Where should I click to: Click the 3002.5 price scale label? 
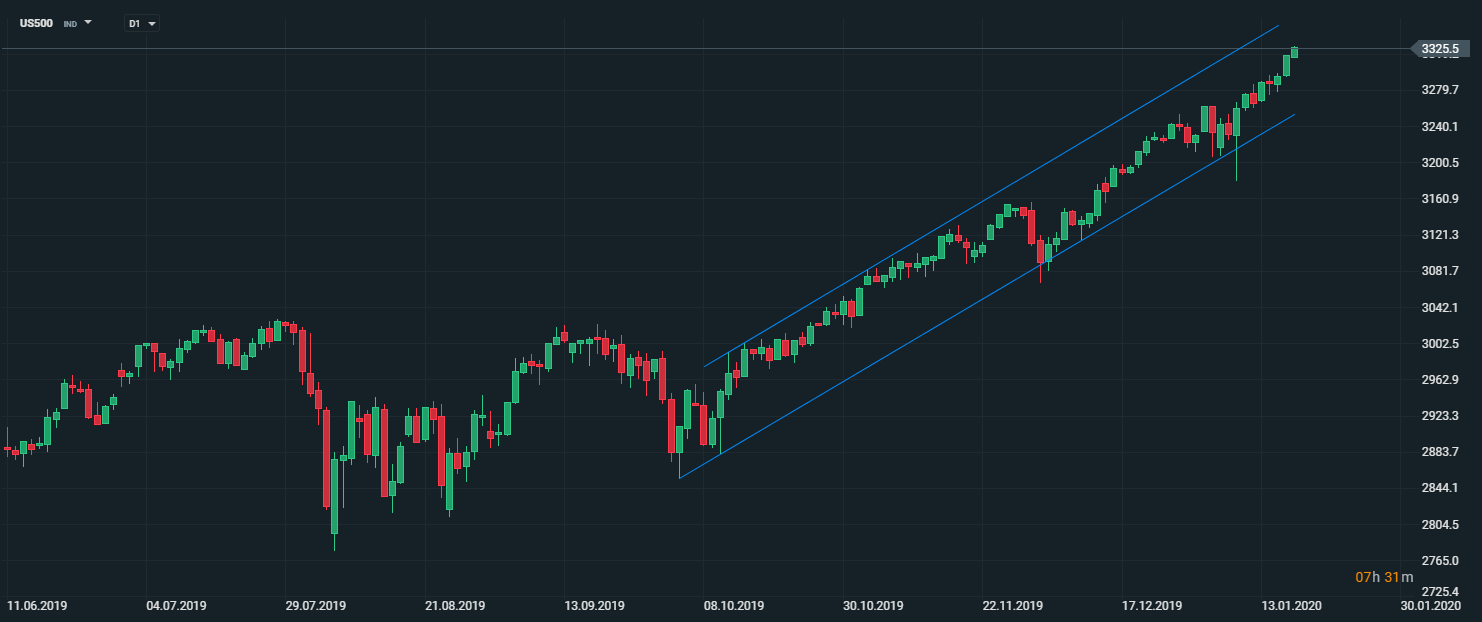click(1440, 344)
